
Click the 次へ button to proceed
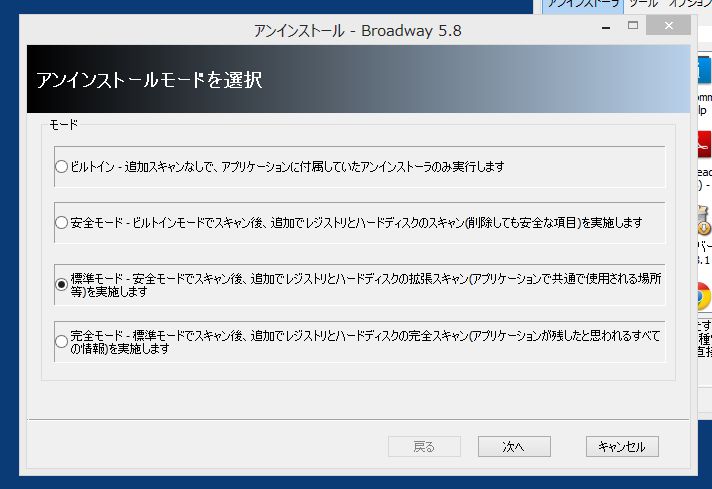click(x=514, y=447)
